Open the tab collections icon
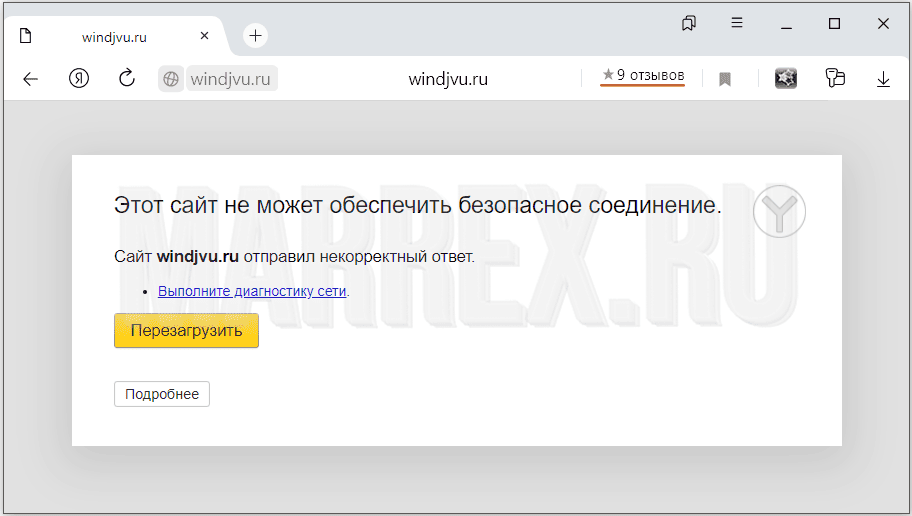912x516 pixels. click(x=689, y=23)
